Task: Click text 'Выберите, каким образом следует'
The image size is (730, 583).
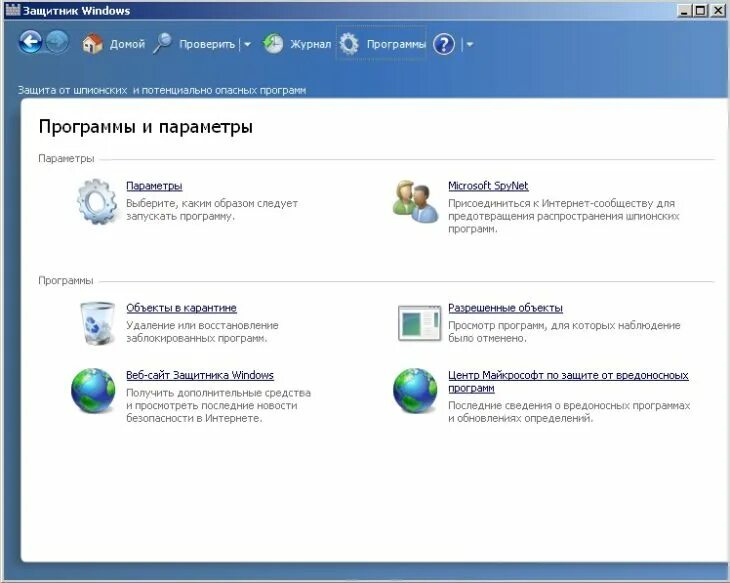Action: 212,203
